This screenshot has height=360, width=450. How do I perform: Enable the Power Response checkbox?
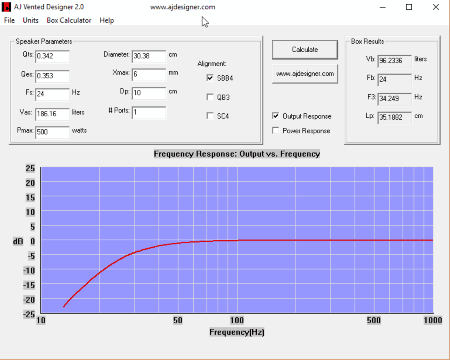(x=276, y=130)
